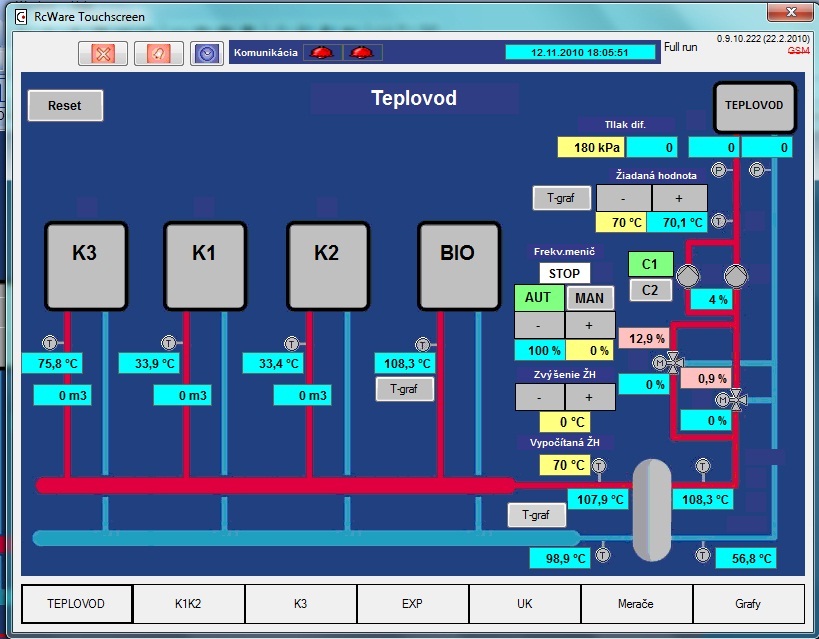Switch frequency converter to MAN mode
Viewport: 819px width, 639px height.
click(x=590, y=298)
